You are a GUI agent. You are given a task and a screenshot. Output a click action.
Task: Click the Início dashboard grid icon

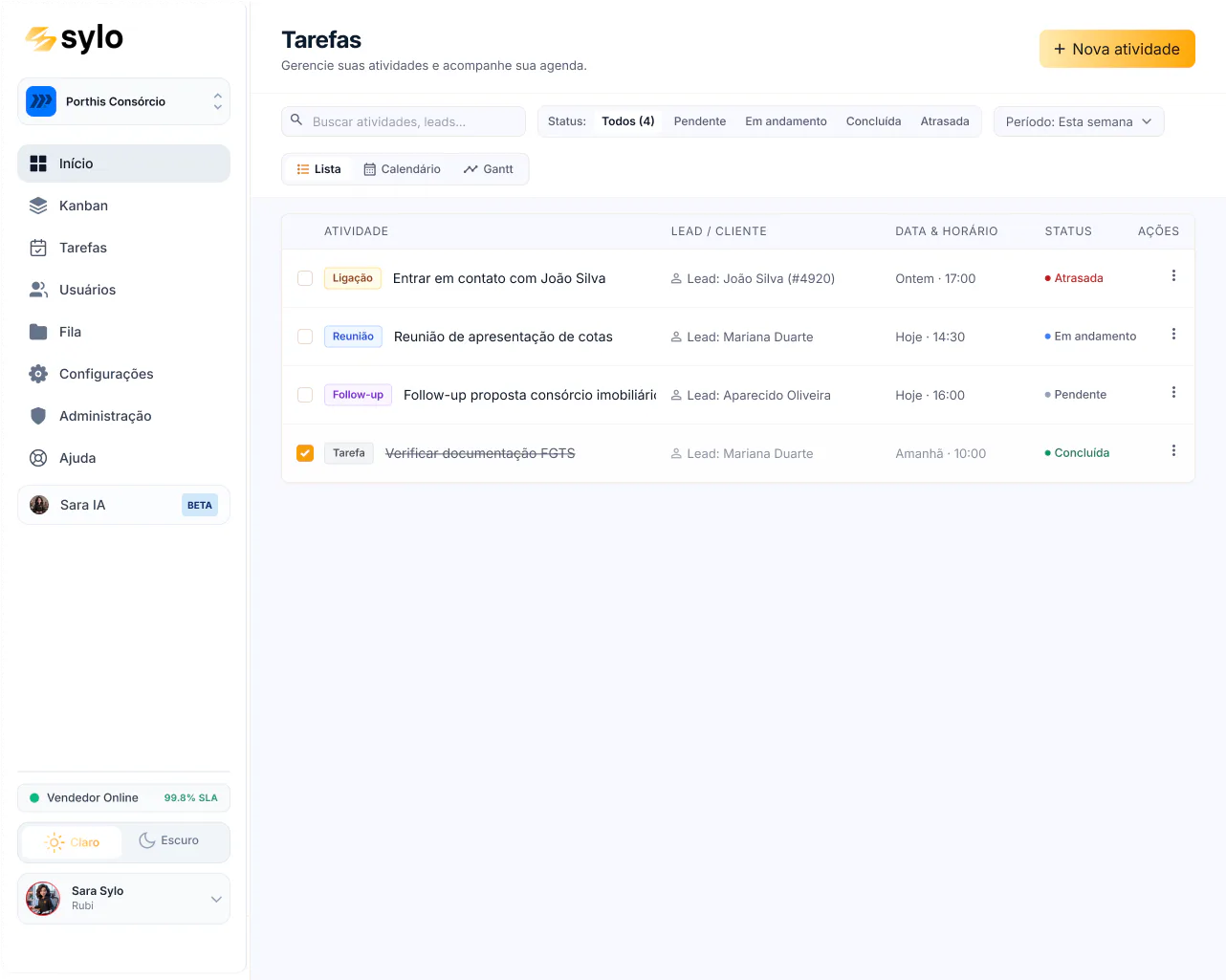(x=38, y=163)
